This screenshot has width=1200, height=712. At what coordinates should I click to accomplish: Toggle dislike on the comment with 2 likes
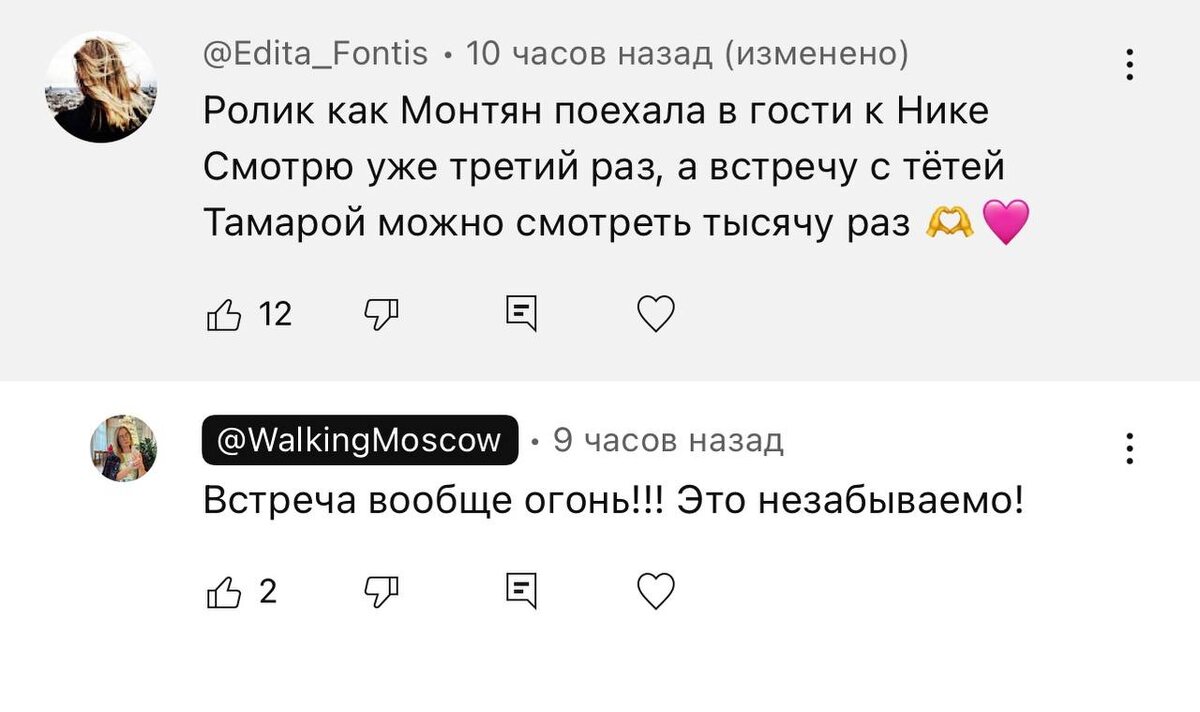click(382, 591)
